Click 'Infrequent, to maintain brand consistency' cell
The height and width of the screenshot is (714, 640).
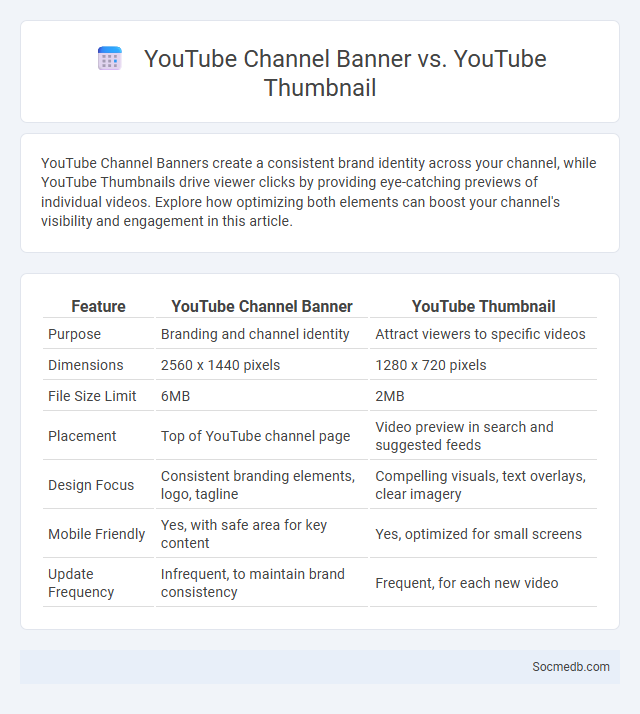point(253,583)
